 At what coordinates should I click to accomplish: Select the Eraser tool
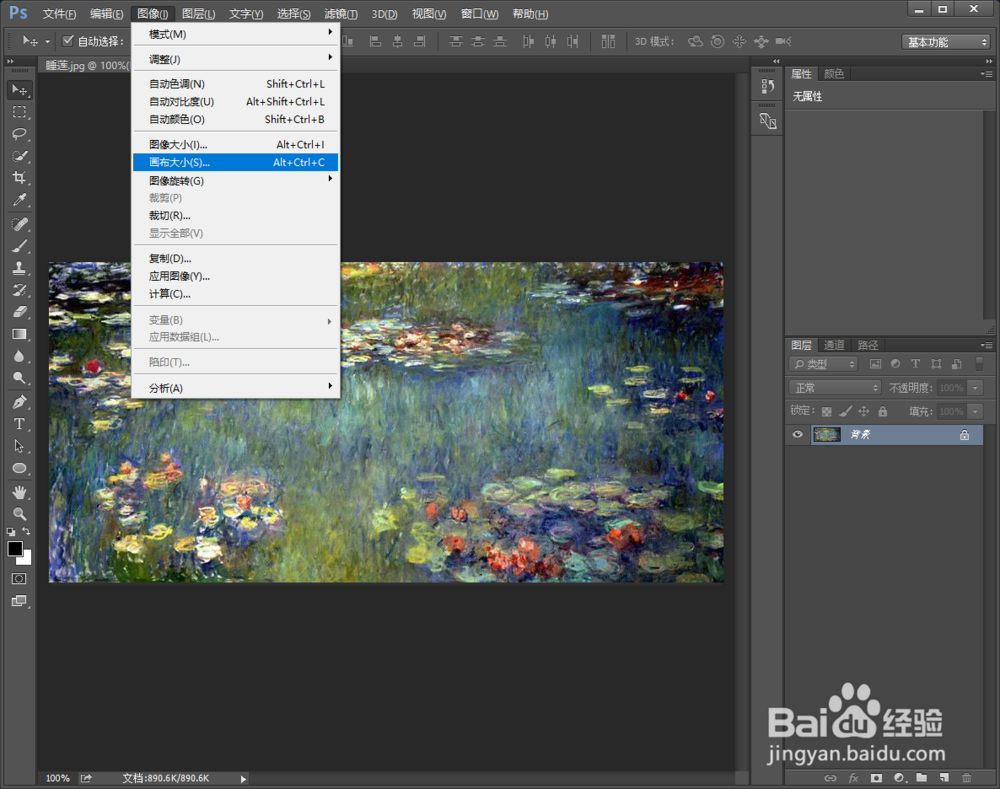[x=19, y=311]
